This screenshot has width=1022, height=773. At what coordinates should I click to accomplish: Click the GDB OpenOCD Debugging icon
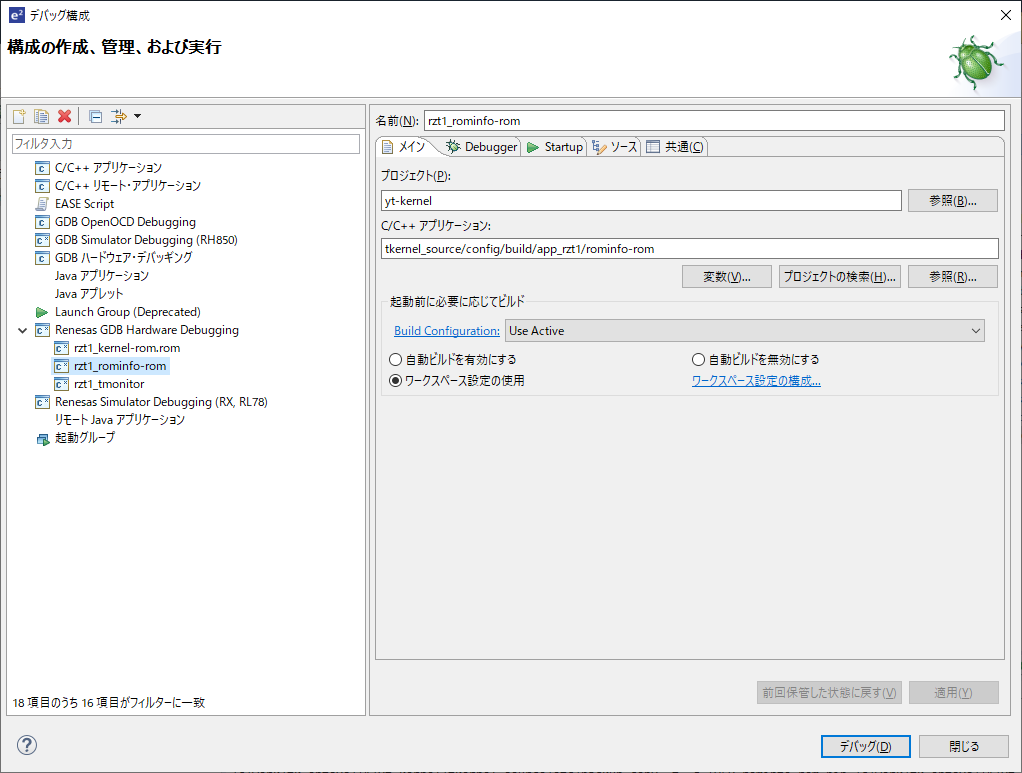coord(42,222)
